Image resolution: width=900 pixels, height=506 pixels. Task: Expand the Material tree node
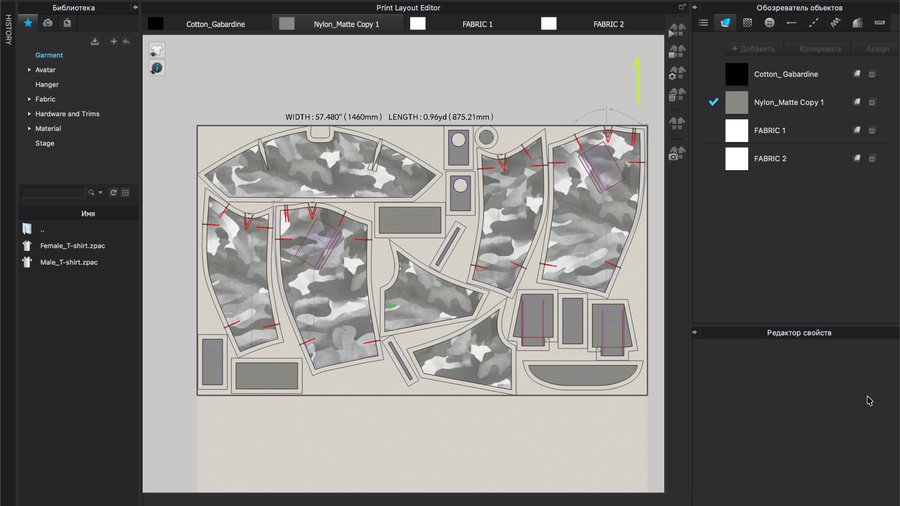point(30,129)
